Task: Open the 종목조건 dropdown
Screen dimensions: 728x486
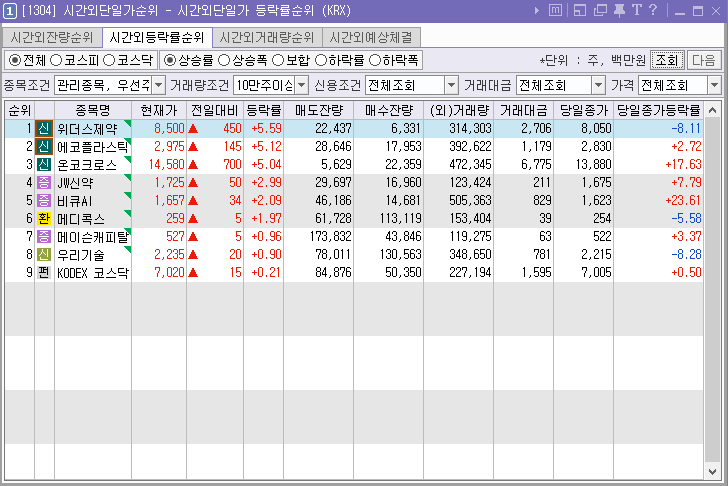Action: [x=159, y=85]
